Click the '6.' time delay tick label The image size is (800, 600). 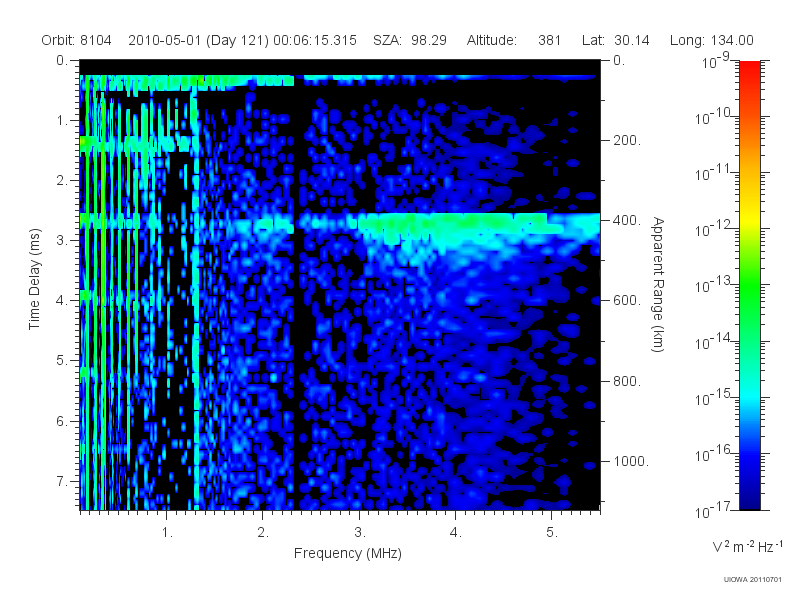[x=62, y=421]
